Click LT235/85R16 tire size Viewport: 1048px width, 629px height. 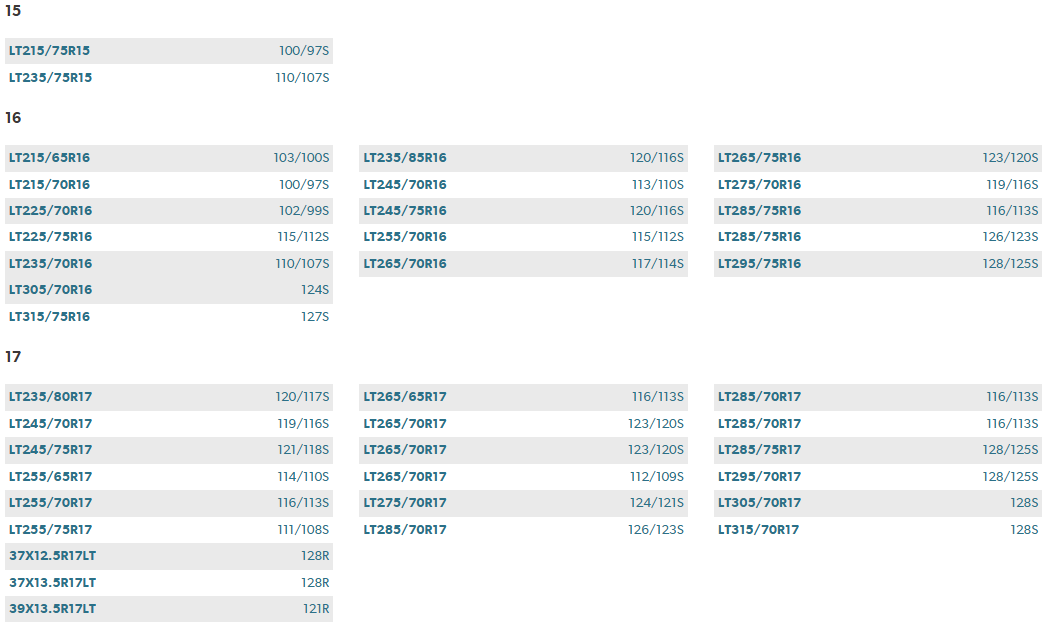[405, 158]
